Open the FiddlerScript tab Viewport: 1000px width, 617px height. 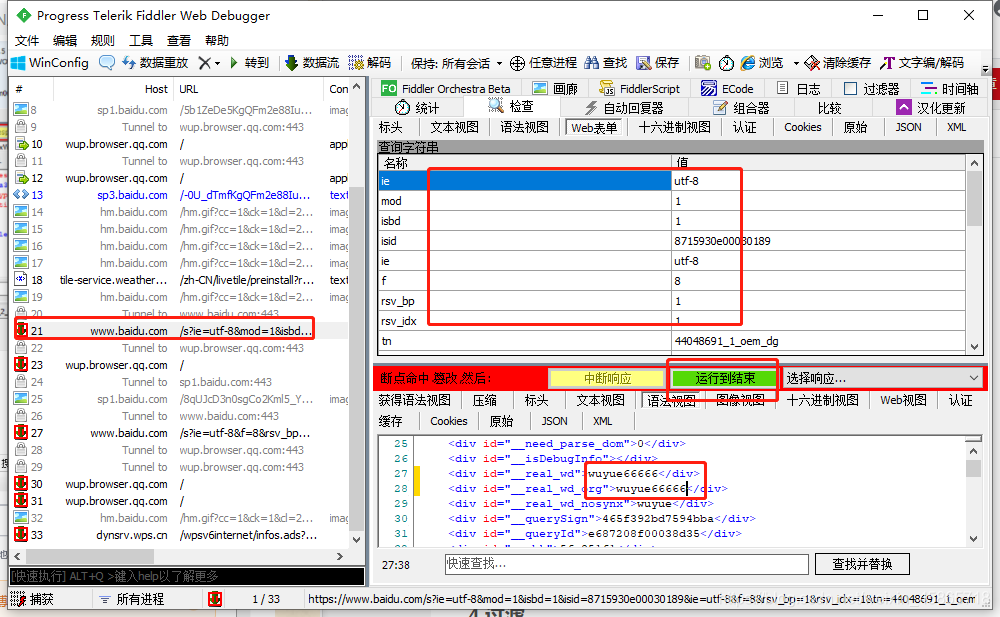click(640, 89)
